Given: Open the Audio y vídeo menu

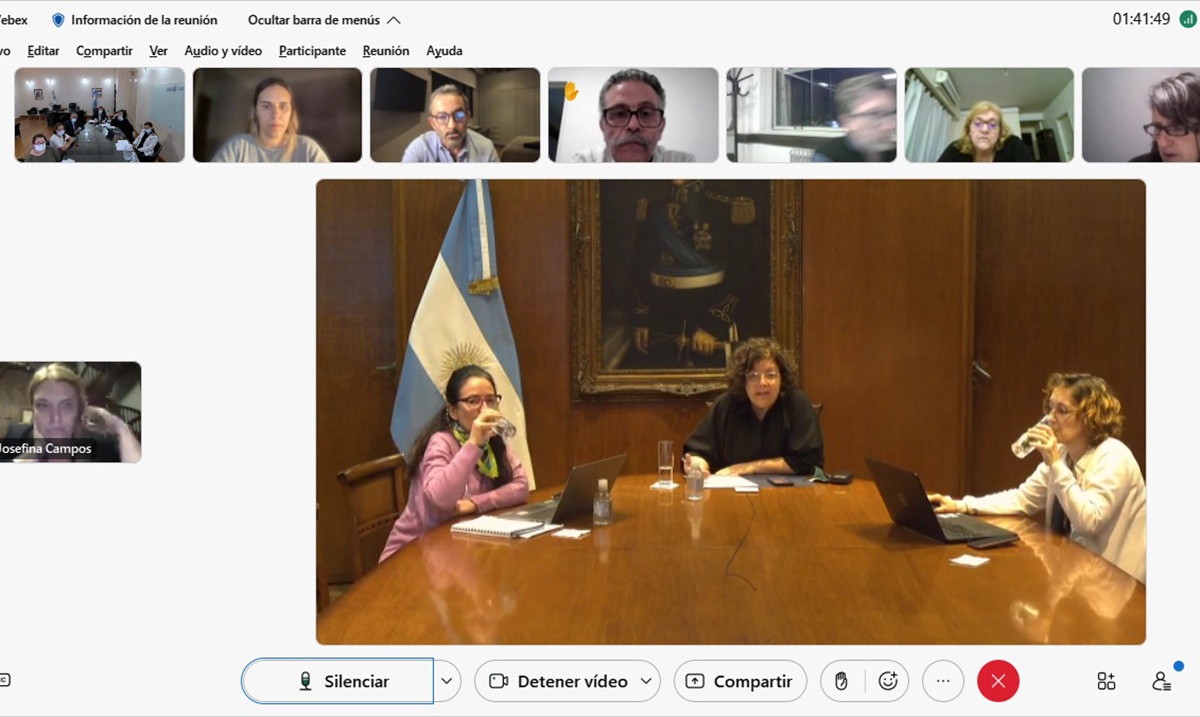Looking at the screenshot, I should (223, 51).
